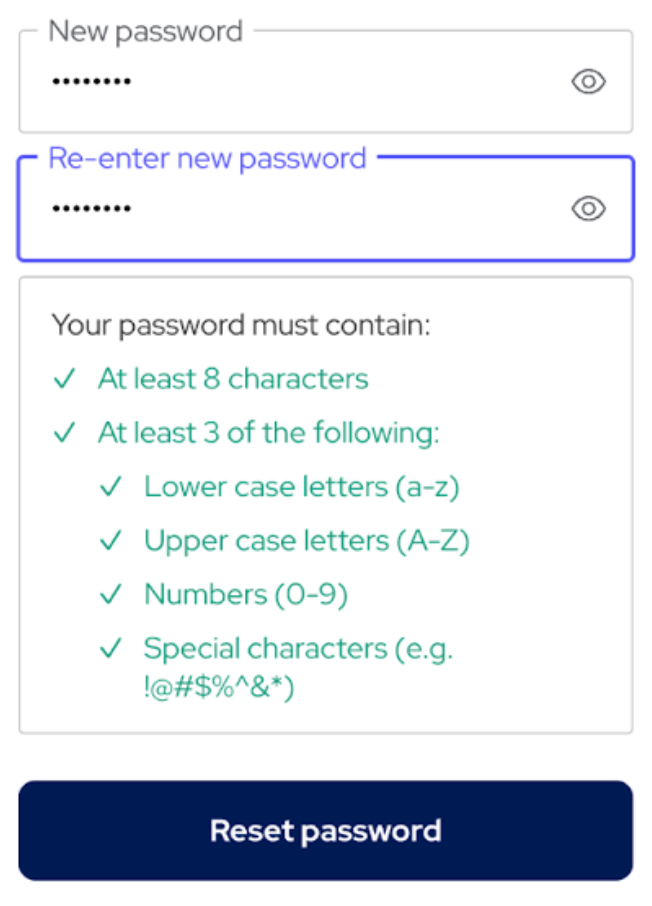This screenshot has height=906, width=652.
Task: Click the dotted password text in the first field
Action: (91, 82)
